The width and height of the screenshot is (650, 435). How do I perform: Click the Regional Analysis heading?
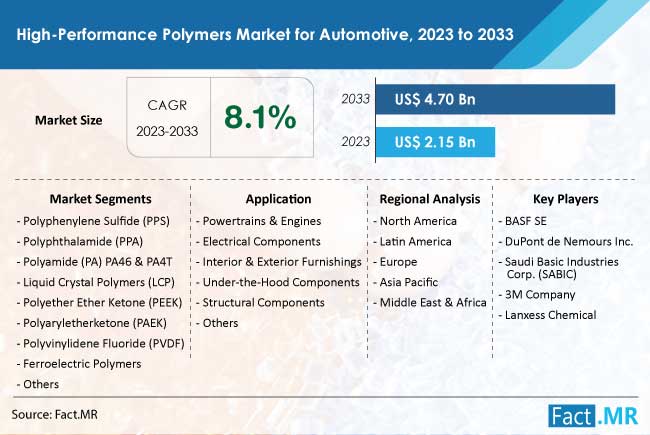pos(430,199)
